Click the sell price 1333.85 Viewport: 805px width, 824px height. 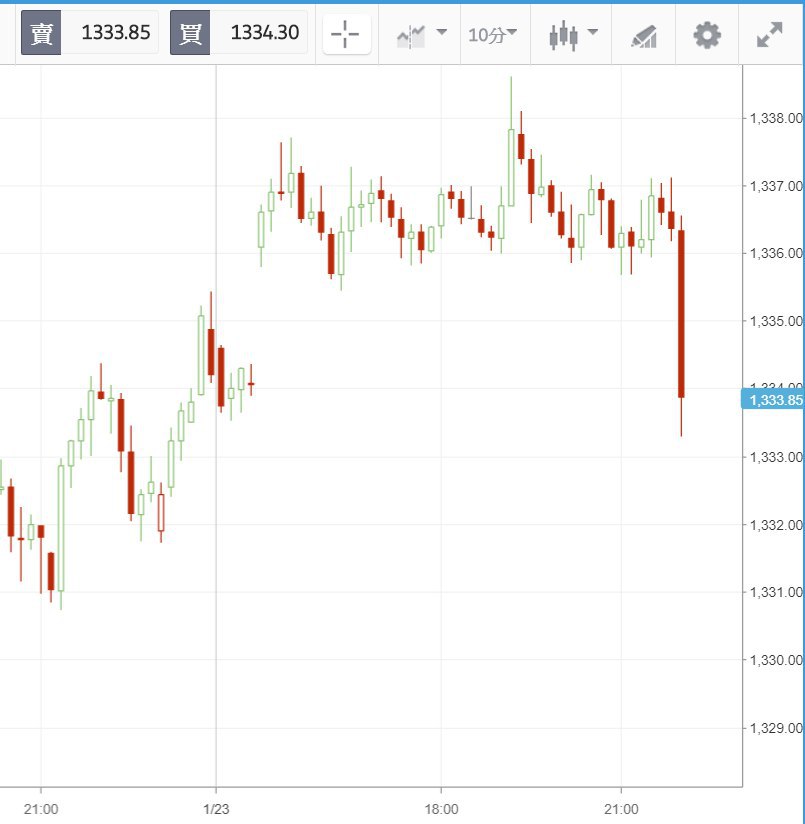click(x=115, y=33)
